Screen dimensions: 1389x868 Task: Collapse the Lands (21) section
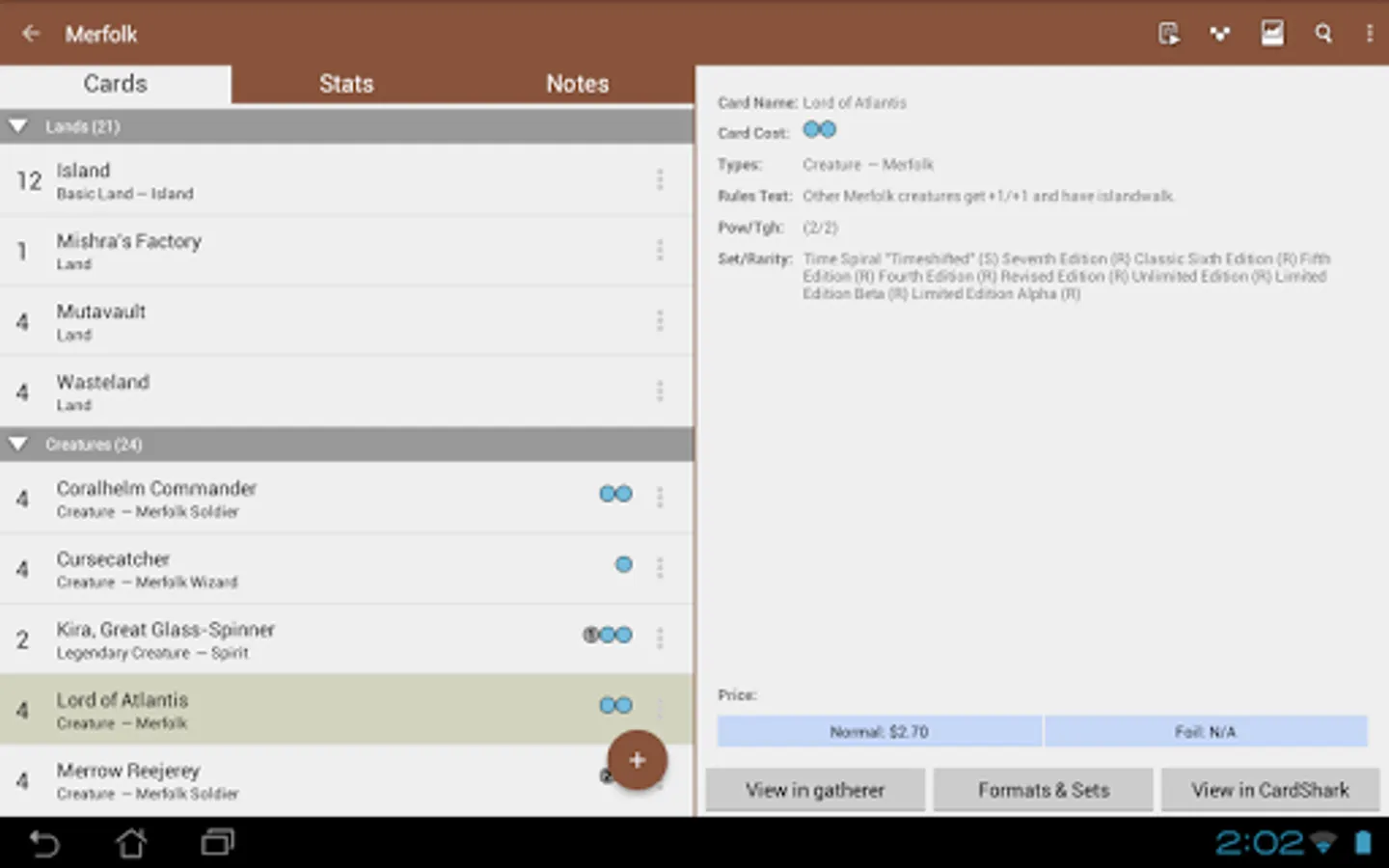click(x=346, y=126)
